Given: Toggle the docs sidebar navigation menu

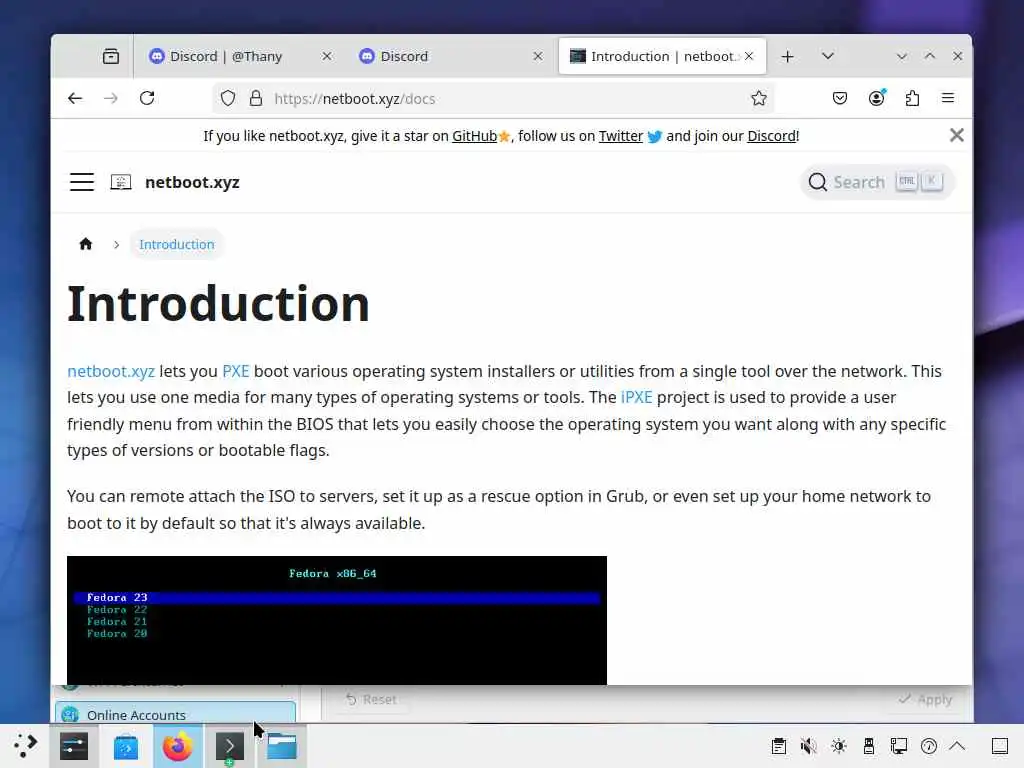Looking at the screenshot, I should pyautogui.click(x=82, y=182).
